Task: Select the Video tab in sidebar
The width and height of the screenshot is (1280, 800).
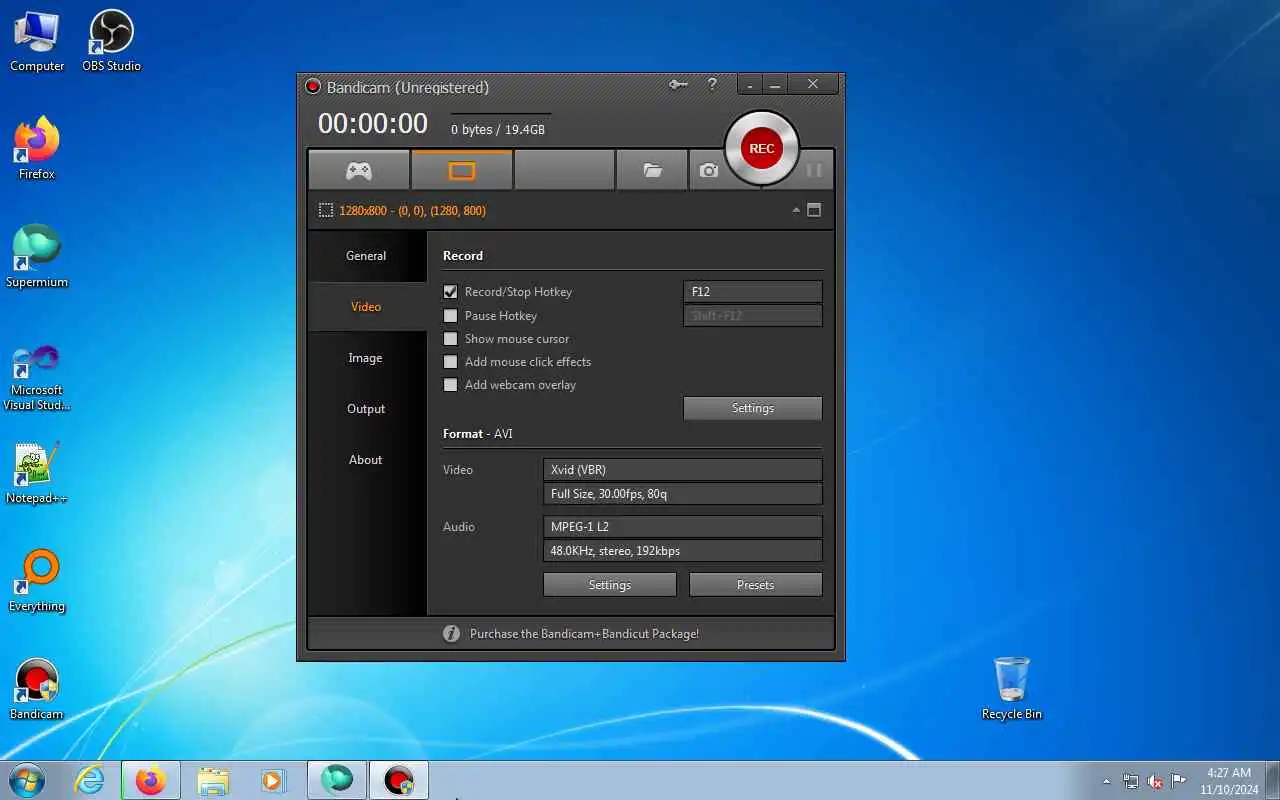Action: pos(366,307)
